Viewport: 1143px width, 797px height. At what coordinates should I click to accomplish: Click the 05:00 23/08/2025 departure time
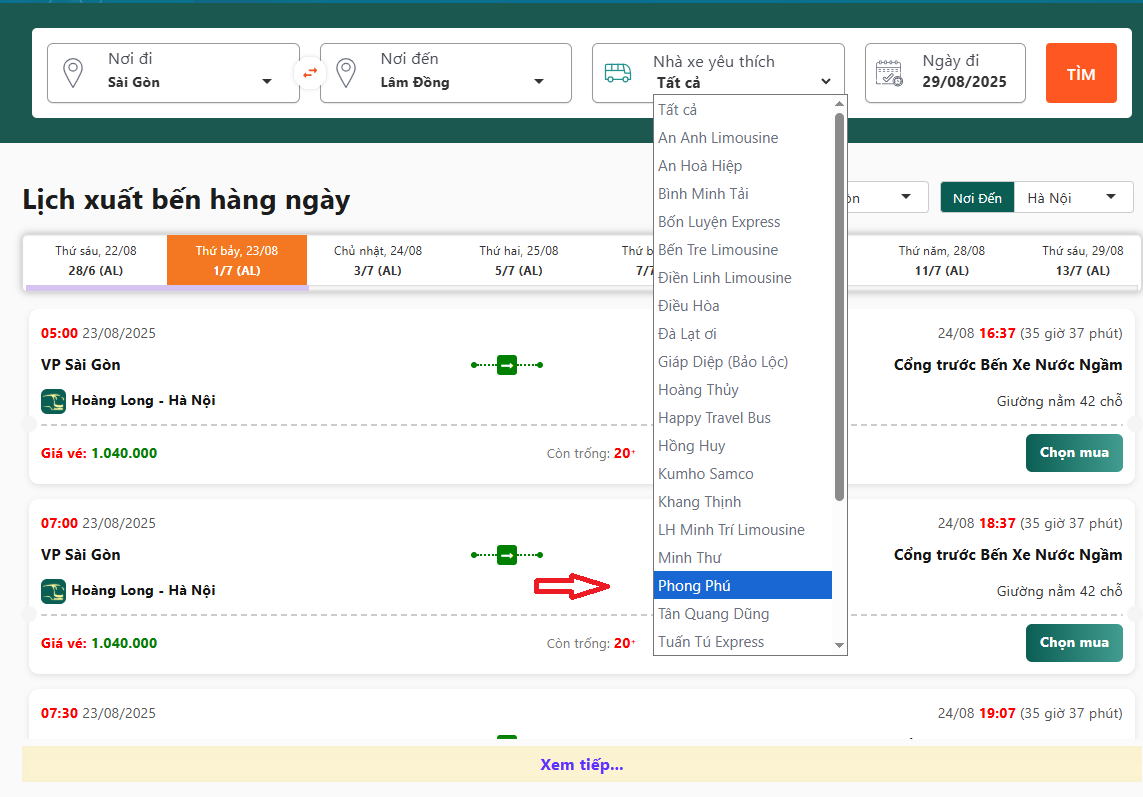coord(98,333)
